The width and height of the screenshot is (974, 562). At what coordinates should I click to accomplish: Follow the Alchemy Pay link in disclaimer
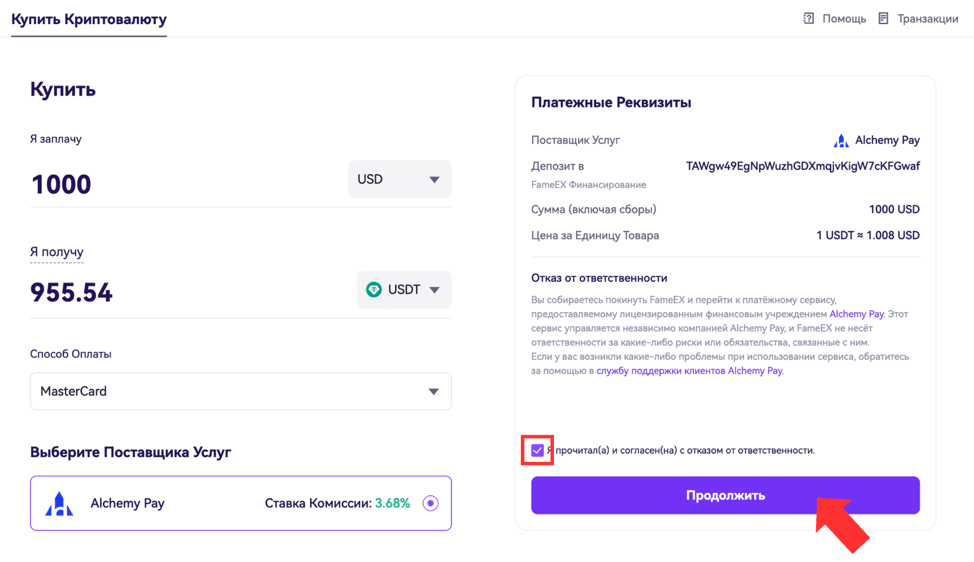coord(857,314)
